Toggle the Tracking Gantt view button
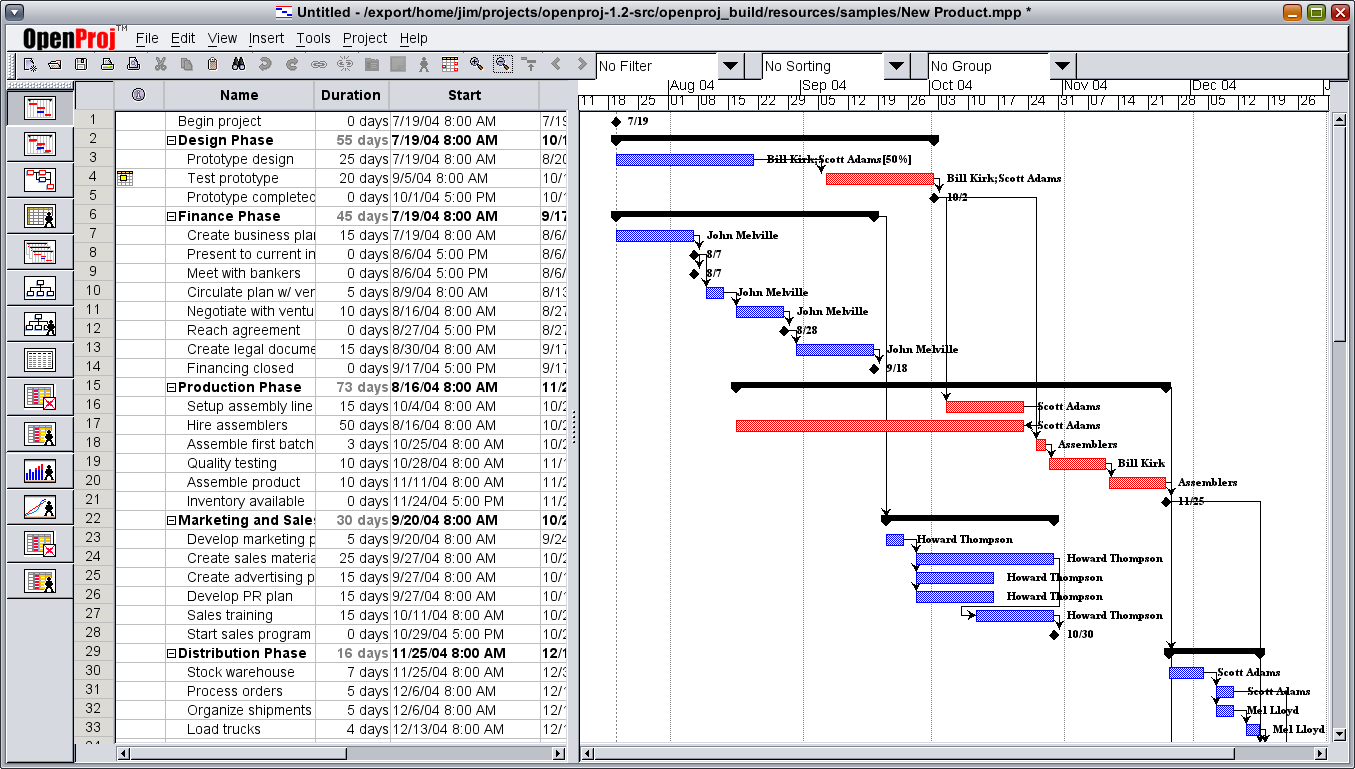Screen dimensions: 1355x769 point(40,144)
